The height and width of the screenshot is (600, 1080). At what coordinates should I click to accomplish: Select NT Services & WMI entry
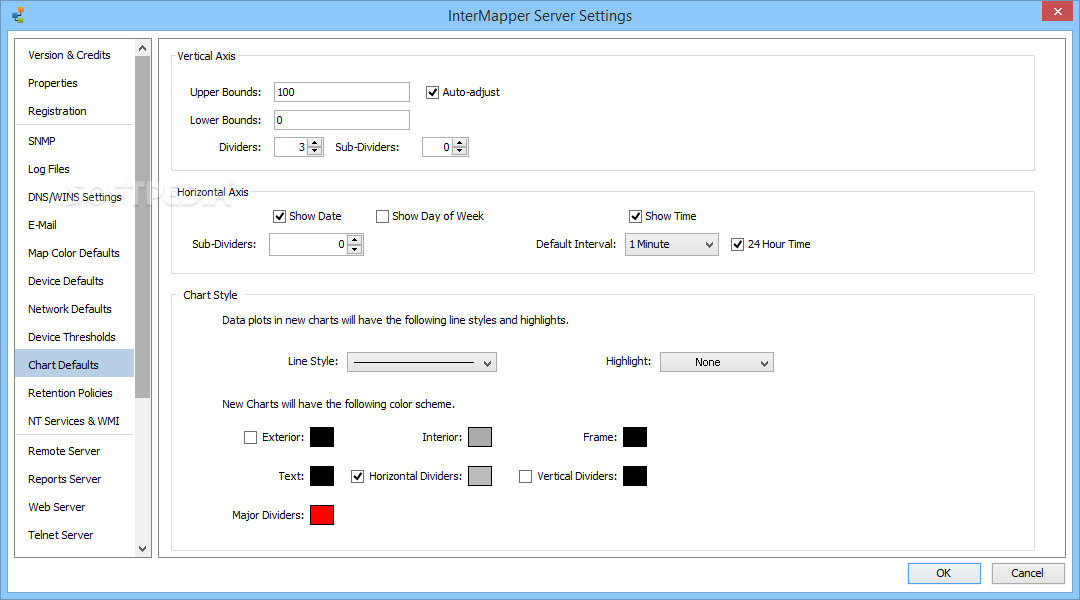coord(74,421)
